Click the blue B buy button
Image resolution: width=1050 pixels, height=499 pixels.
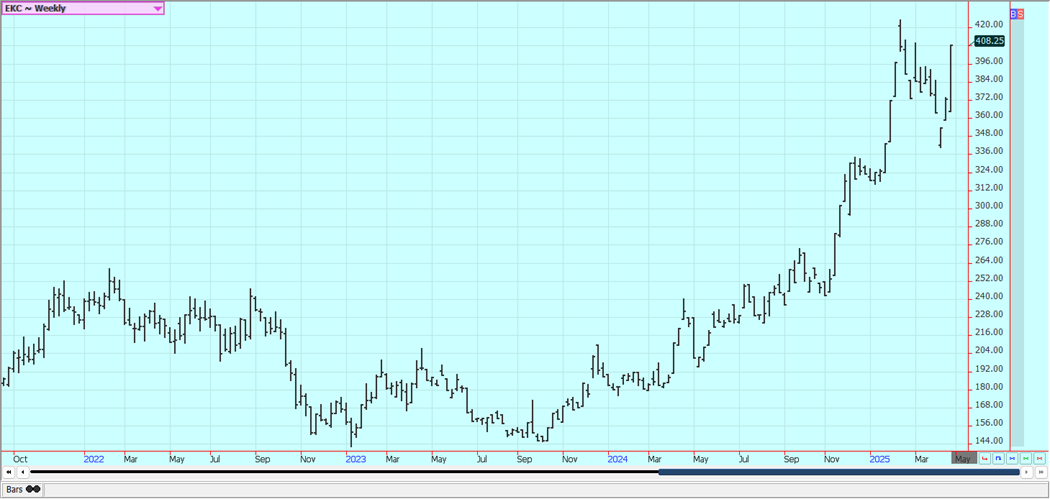coord(1013,14)
